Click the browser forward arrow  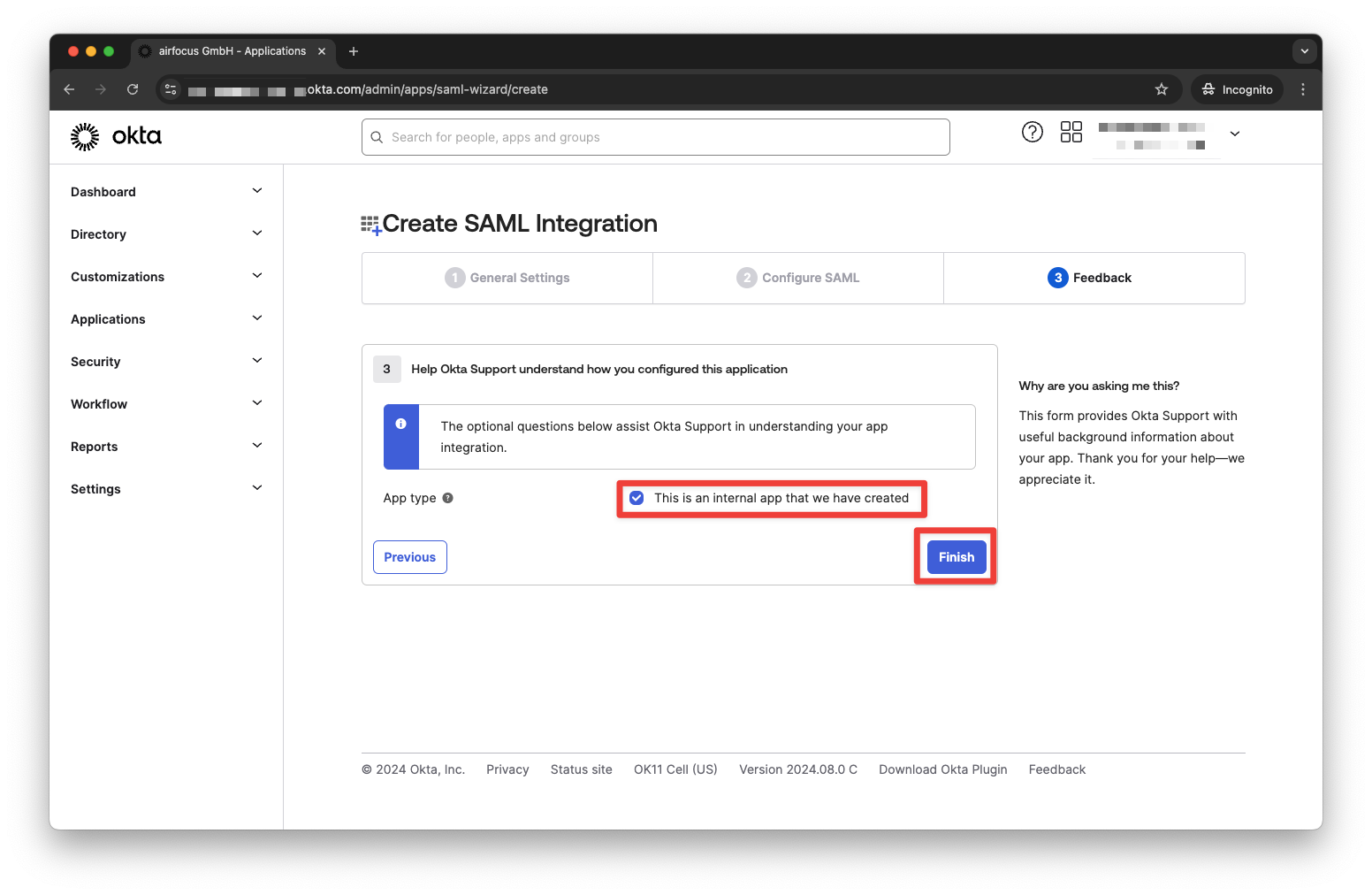click(101, 89)
